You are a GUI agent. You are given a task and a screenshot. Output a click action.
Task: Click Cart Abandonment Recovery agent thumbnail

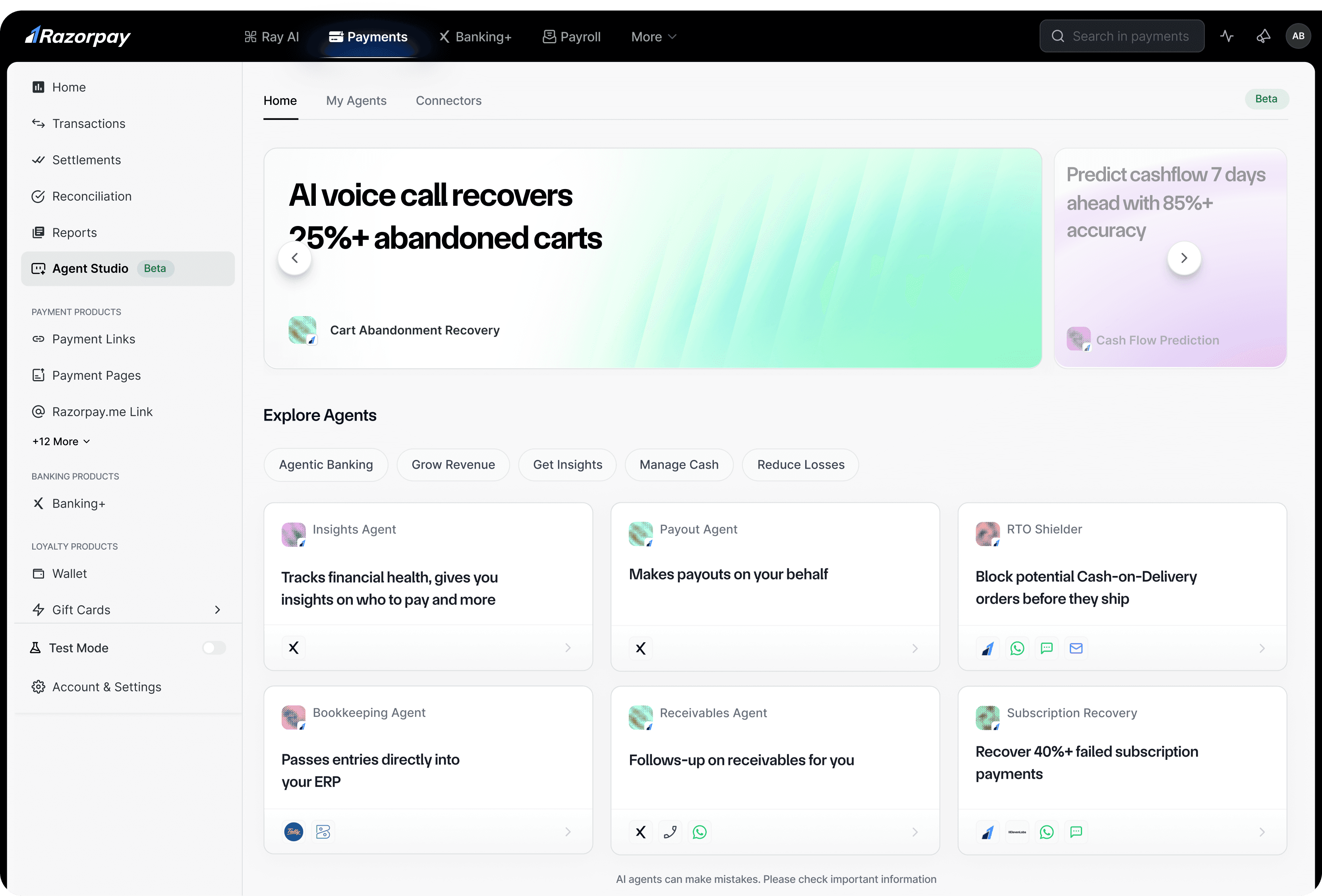coord(302,330)
